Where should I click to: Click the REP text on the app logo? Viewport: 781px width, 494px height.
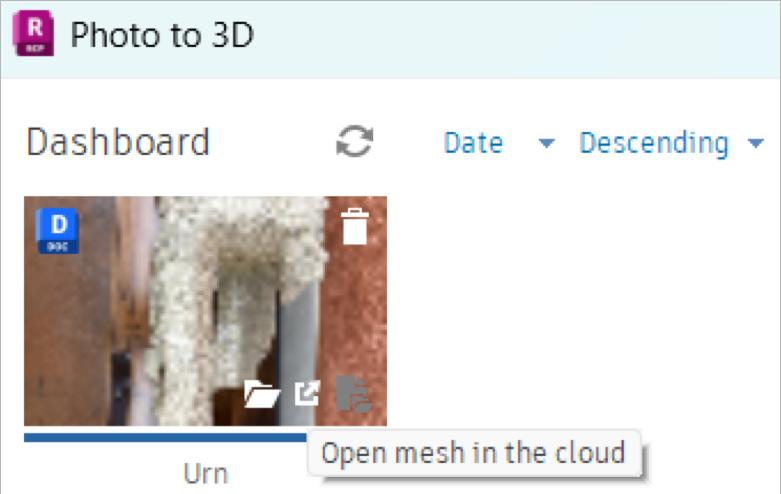pos(34,48)
